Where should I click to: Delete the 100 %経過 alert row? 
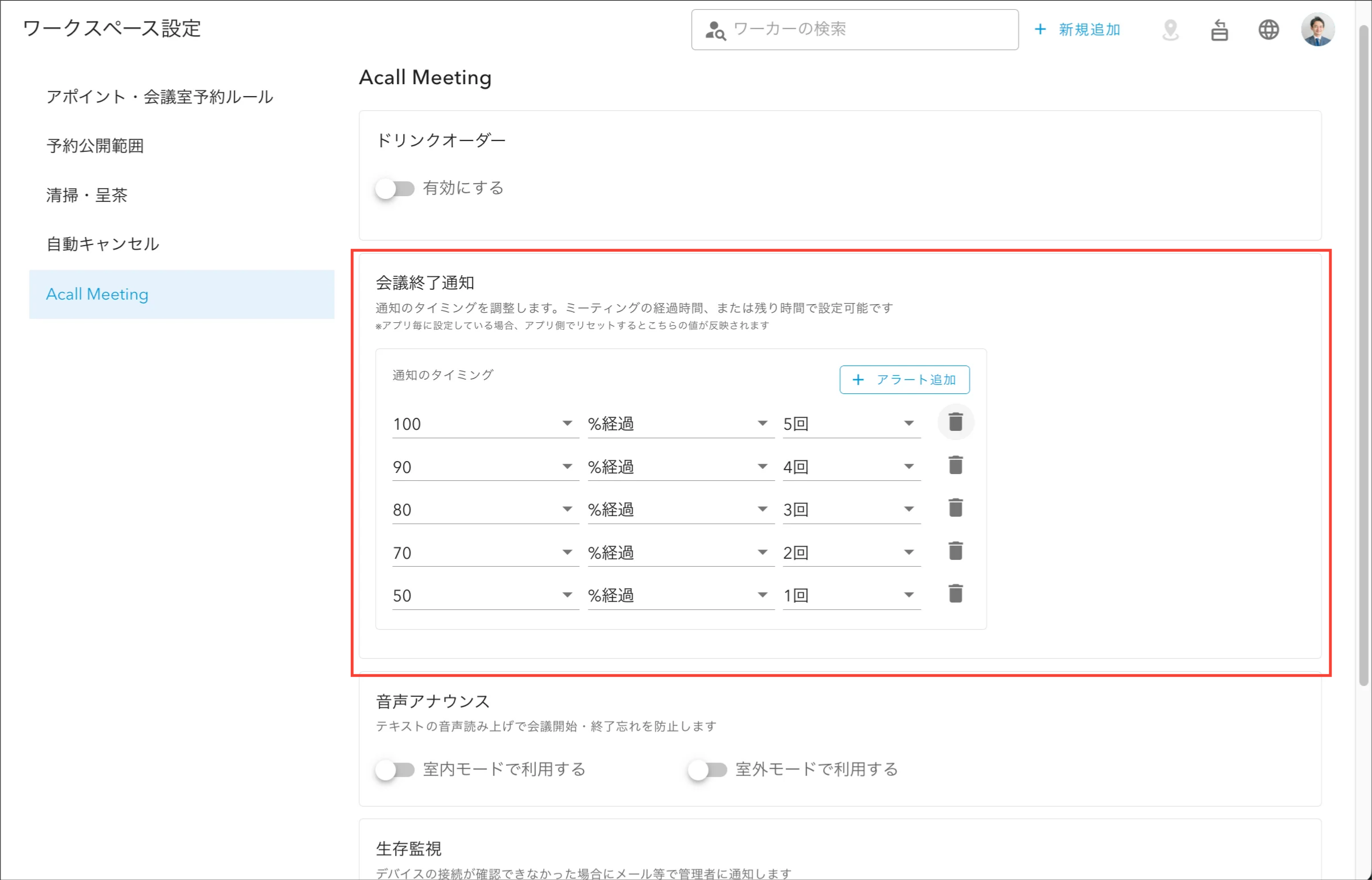955,422
